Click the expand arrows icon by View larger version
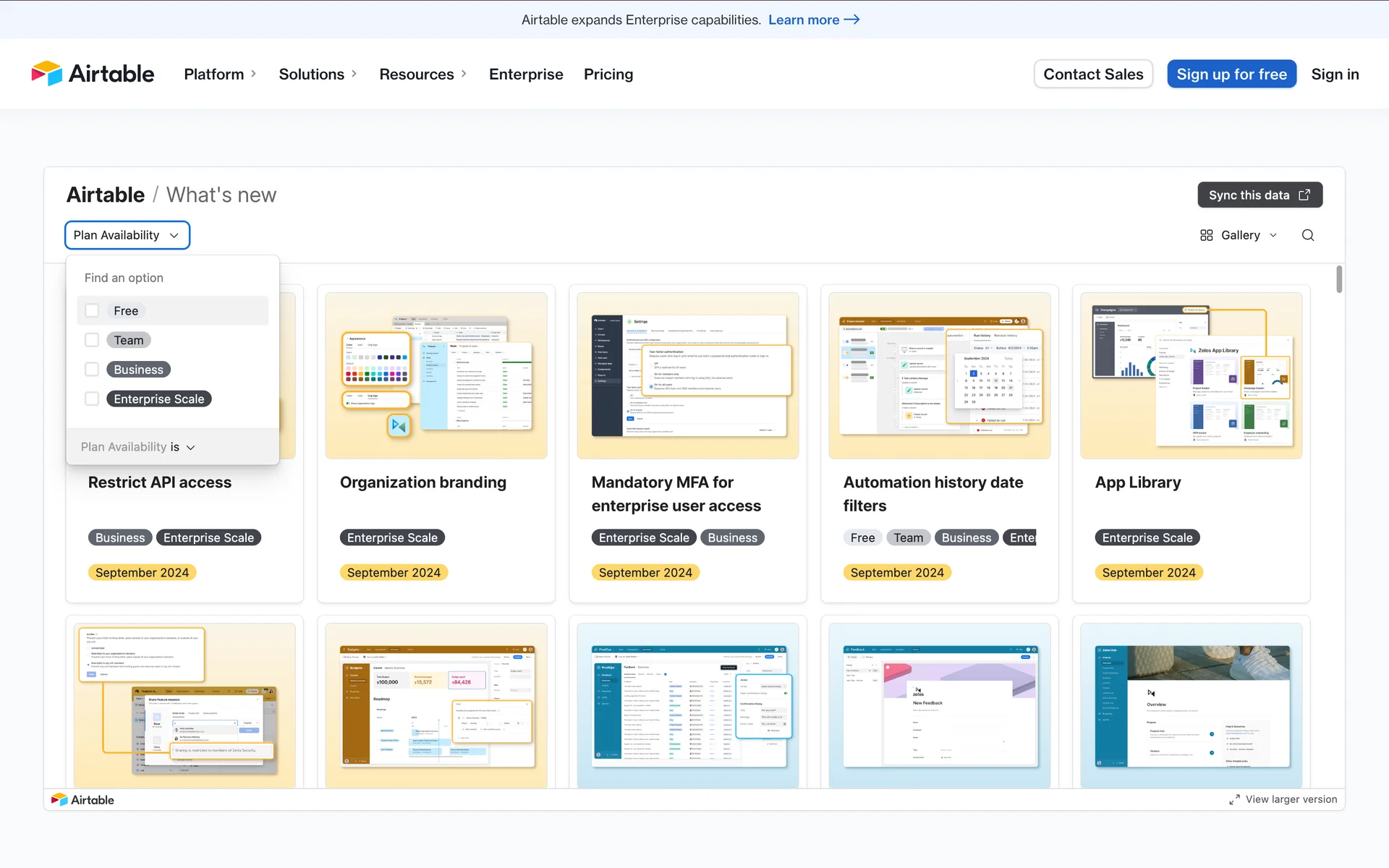The height and width of the screenshot is (868, 1389). tap(1234, 799)
